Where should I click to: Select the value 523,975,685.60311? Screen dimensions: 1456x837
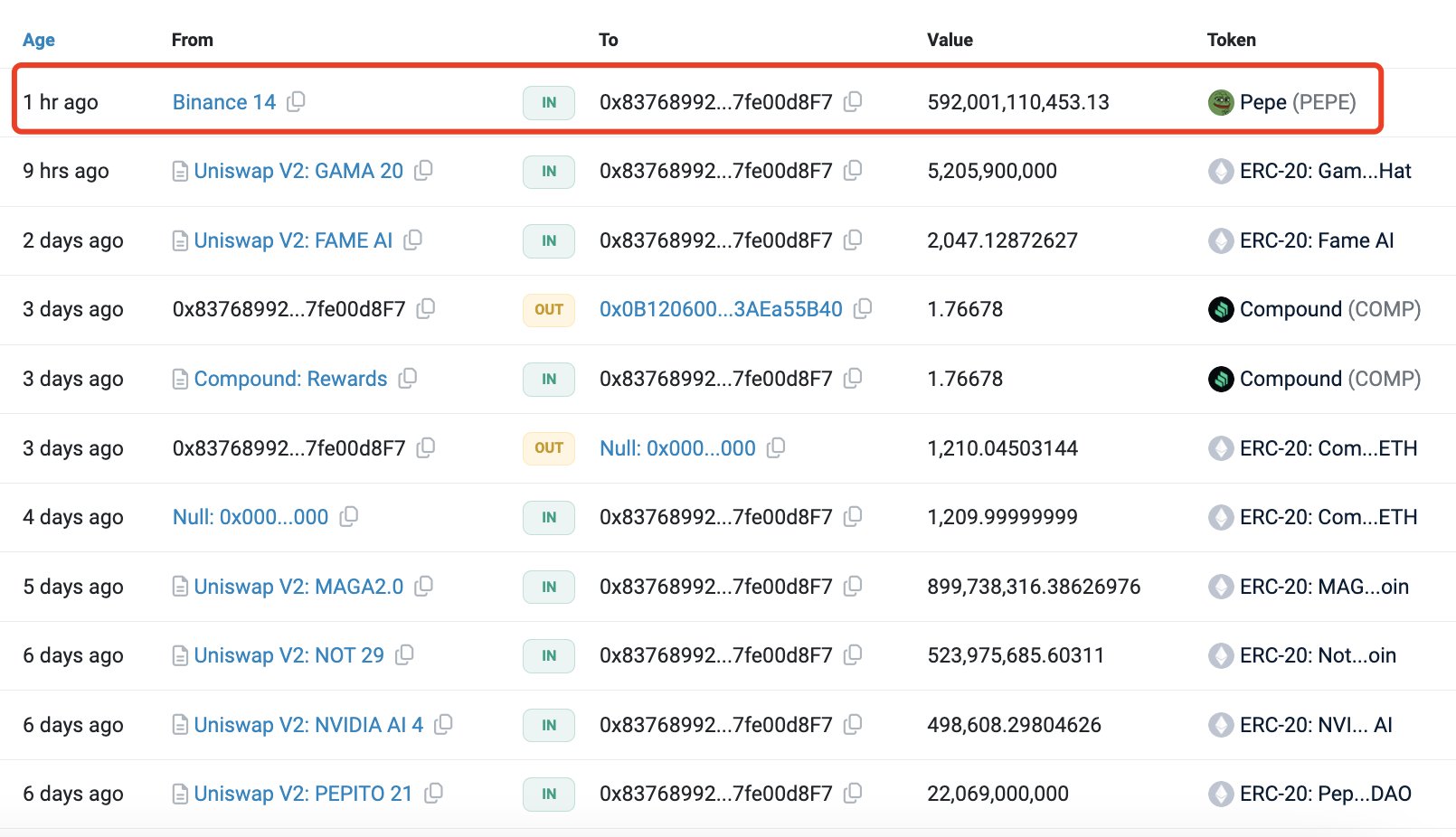coord(1016,655)
